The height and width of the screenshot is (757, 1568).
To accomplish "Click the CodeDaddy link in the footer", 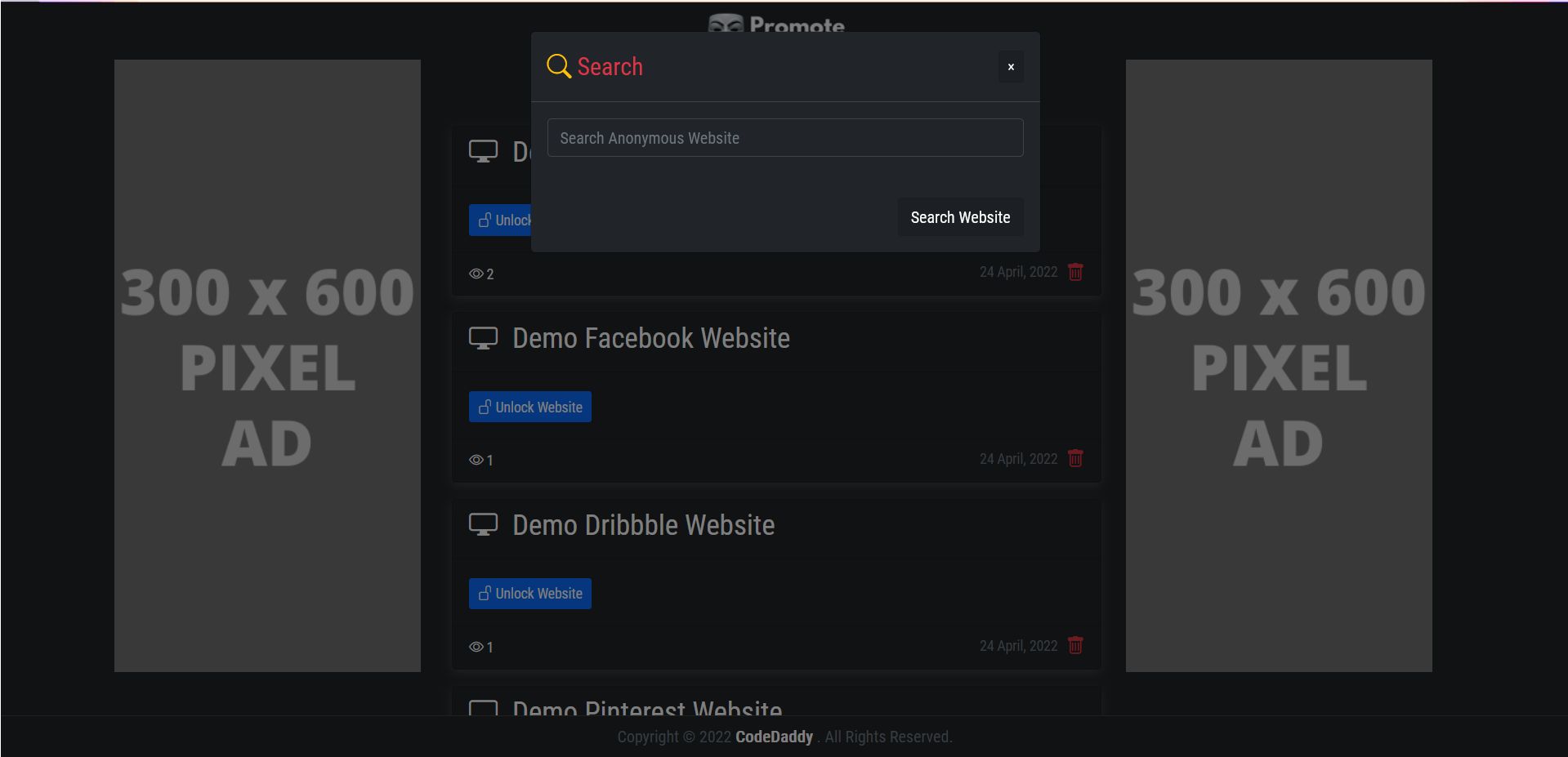I will pyautogui.click(x=774, y=737).
